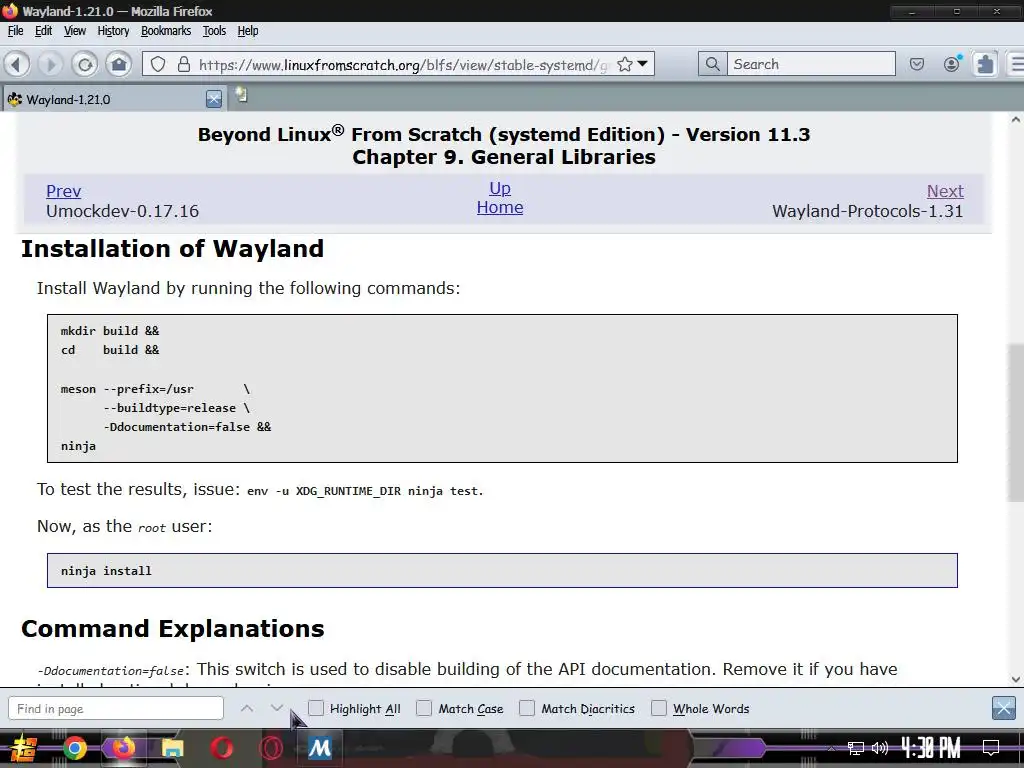Open the hamburger application menu

(x=1017, y=64)
